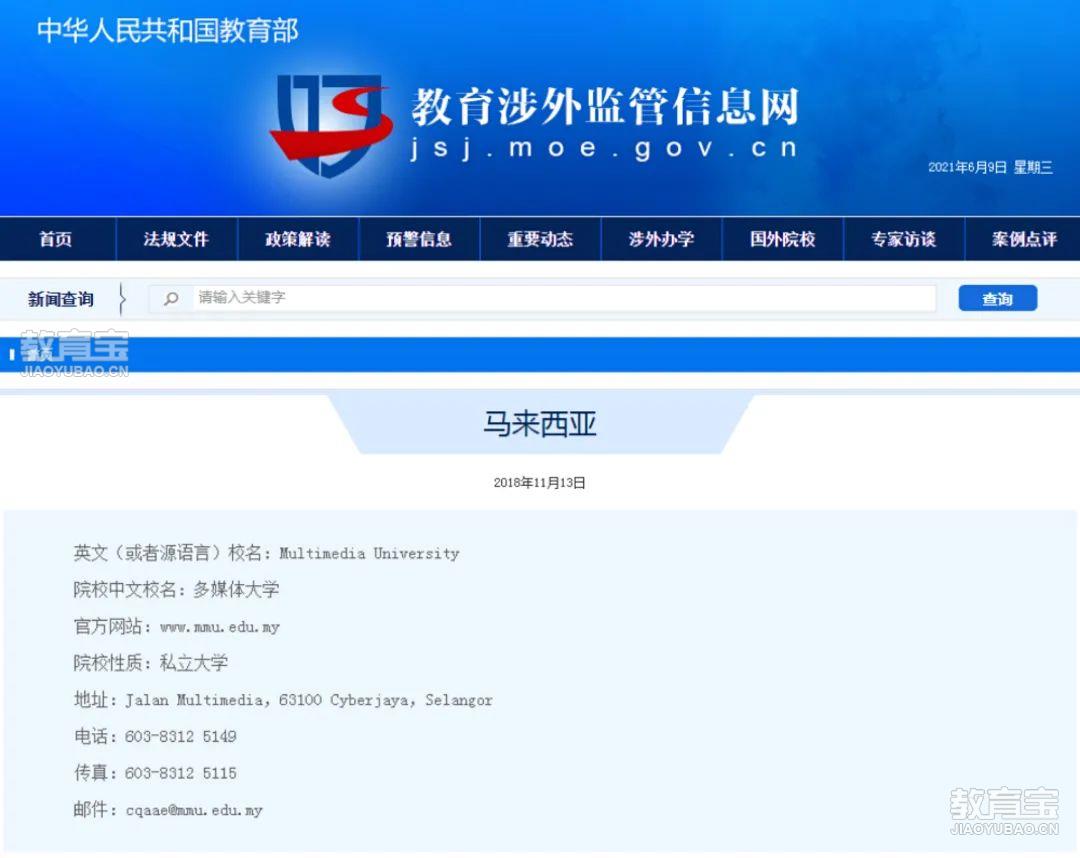This screenshot has height=858, width=1080.
Task: Open the 重要动态 menu item
Action: pyautogui.click(x=540, y=239)
